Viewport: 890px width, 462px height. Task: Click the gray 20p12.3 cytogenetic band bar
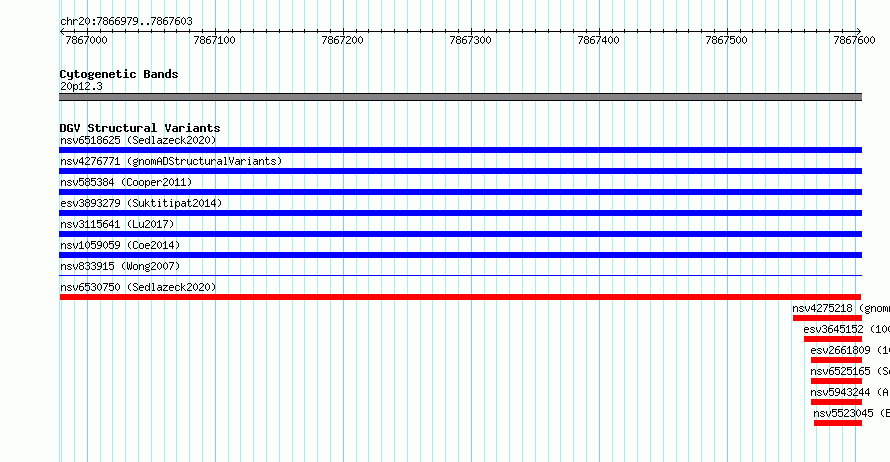click(x=460, y=97)
